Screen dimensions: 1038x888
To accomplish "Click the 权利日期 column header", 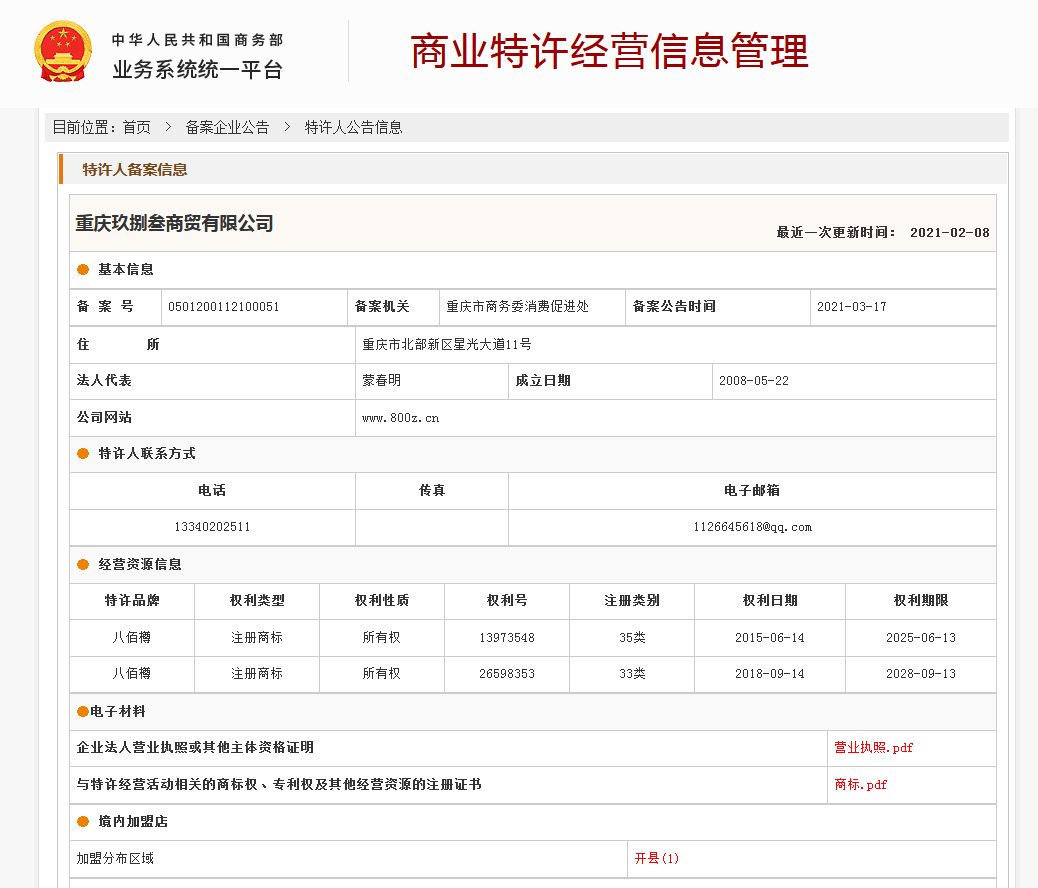I will (x=770, y=601).
